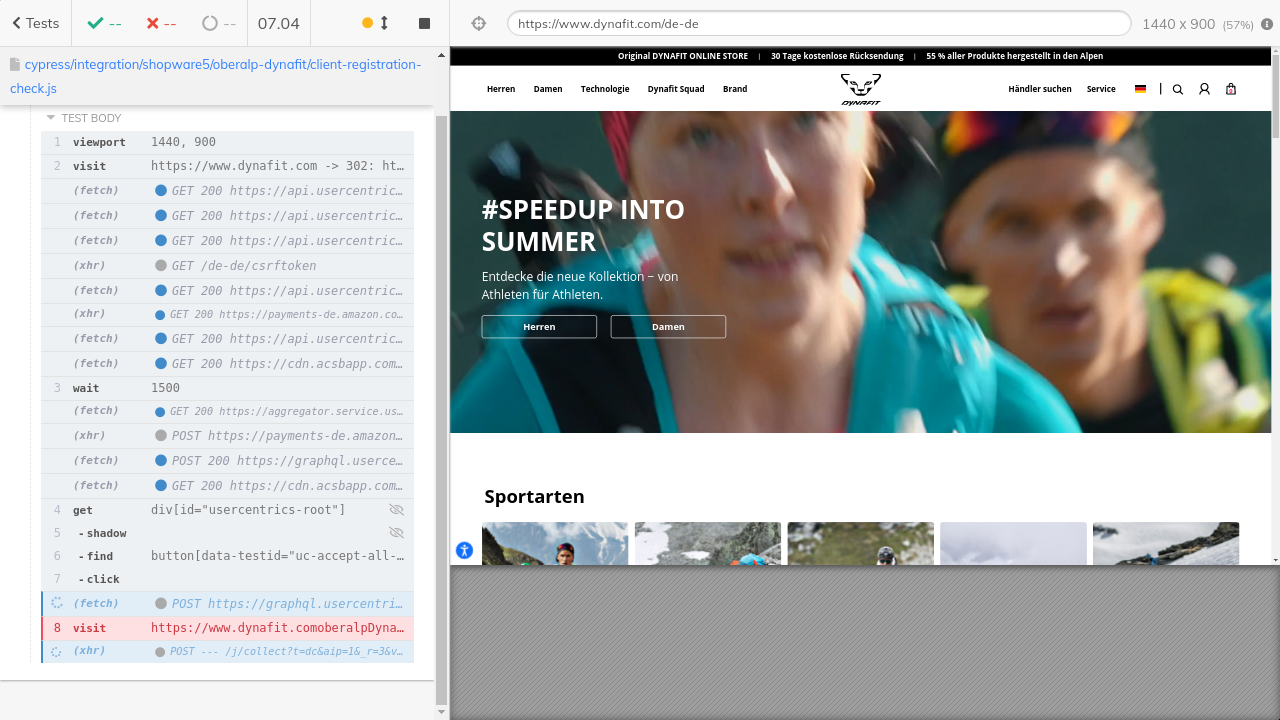Open the user account icon
Image resolution: width=1280 pixels, height=720 pixels.
pyautogui.click(x=1204, y=89)
